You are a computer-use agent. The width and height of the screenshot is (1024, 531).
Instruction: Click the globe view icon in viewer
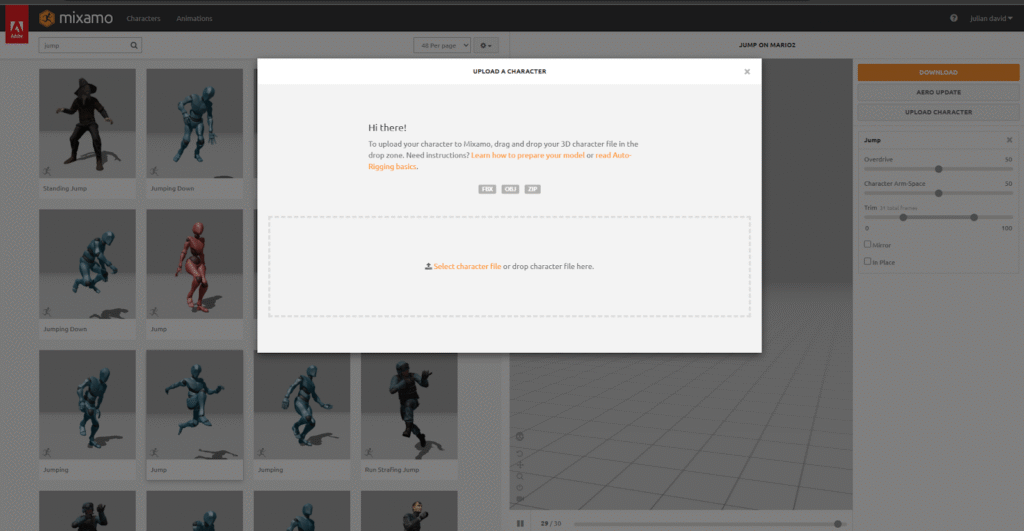(x=520, y=436)
